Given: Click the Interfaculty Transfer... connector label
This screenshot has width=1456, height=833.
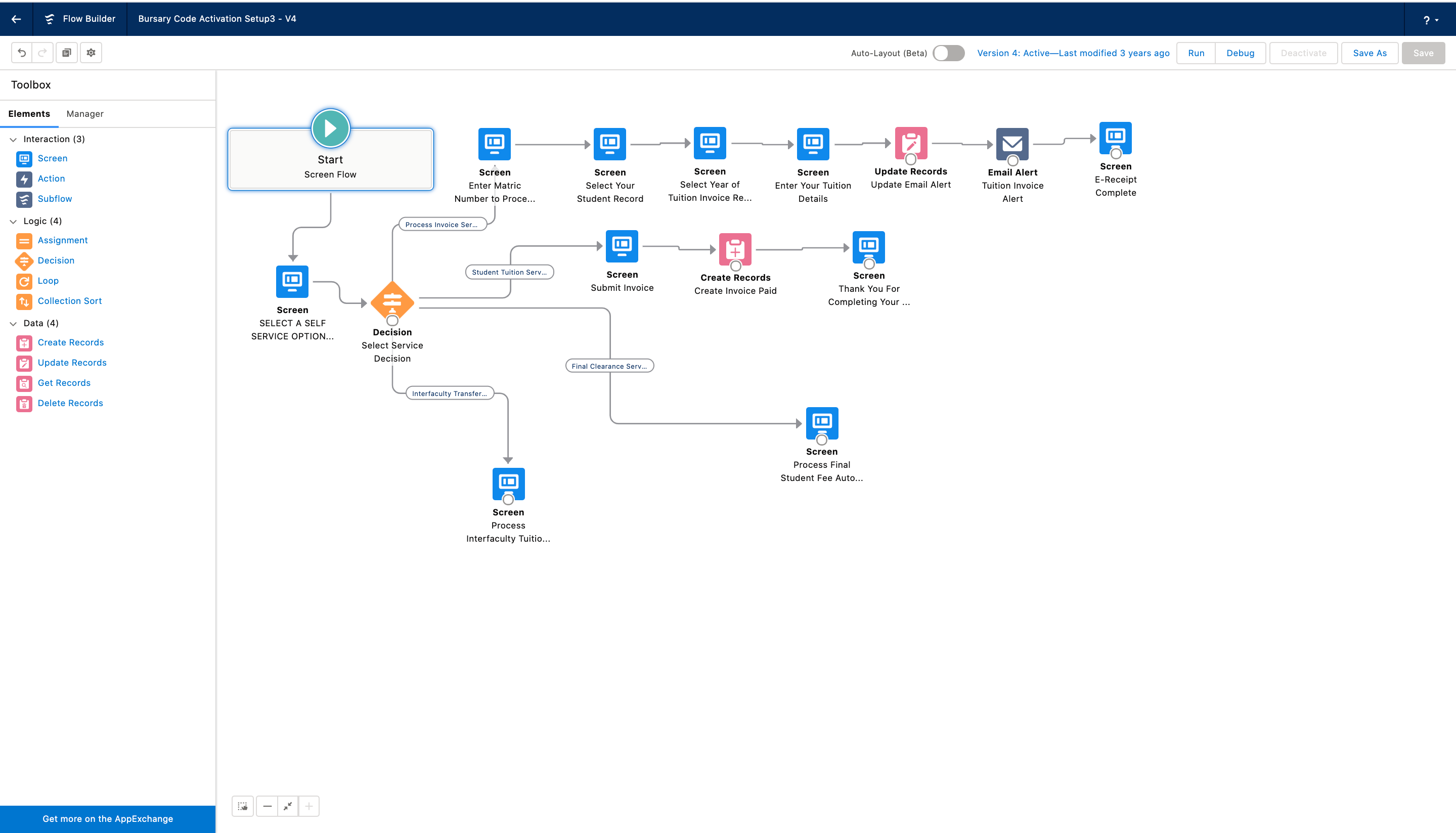Looking at the screenshot, I should click(450, 393).
